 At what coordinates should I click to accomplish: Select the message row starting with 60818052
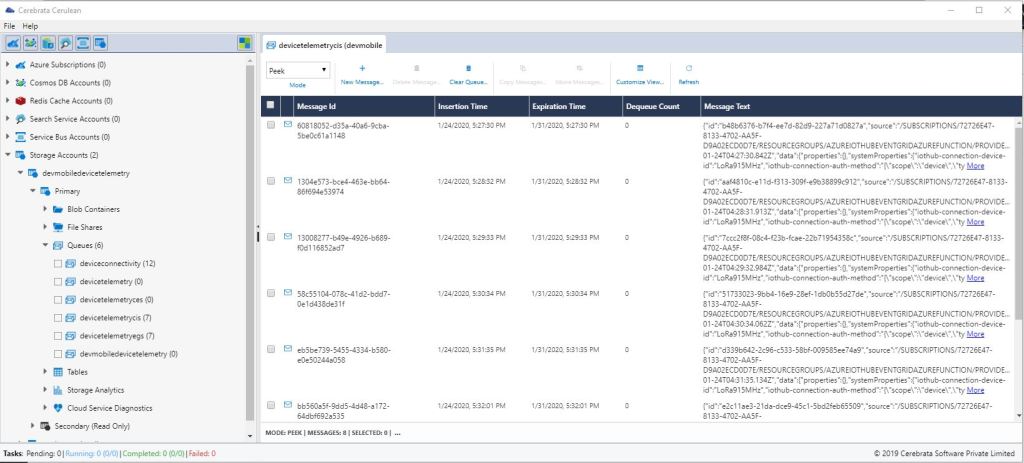[271, 126]
